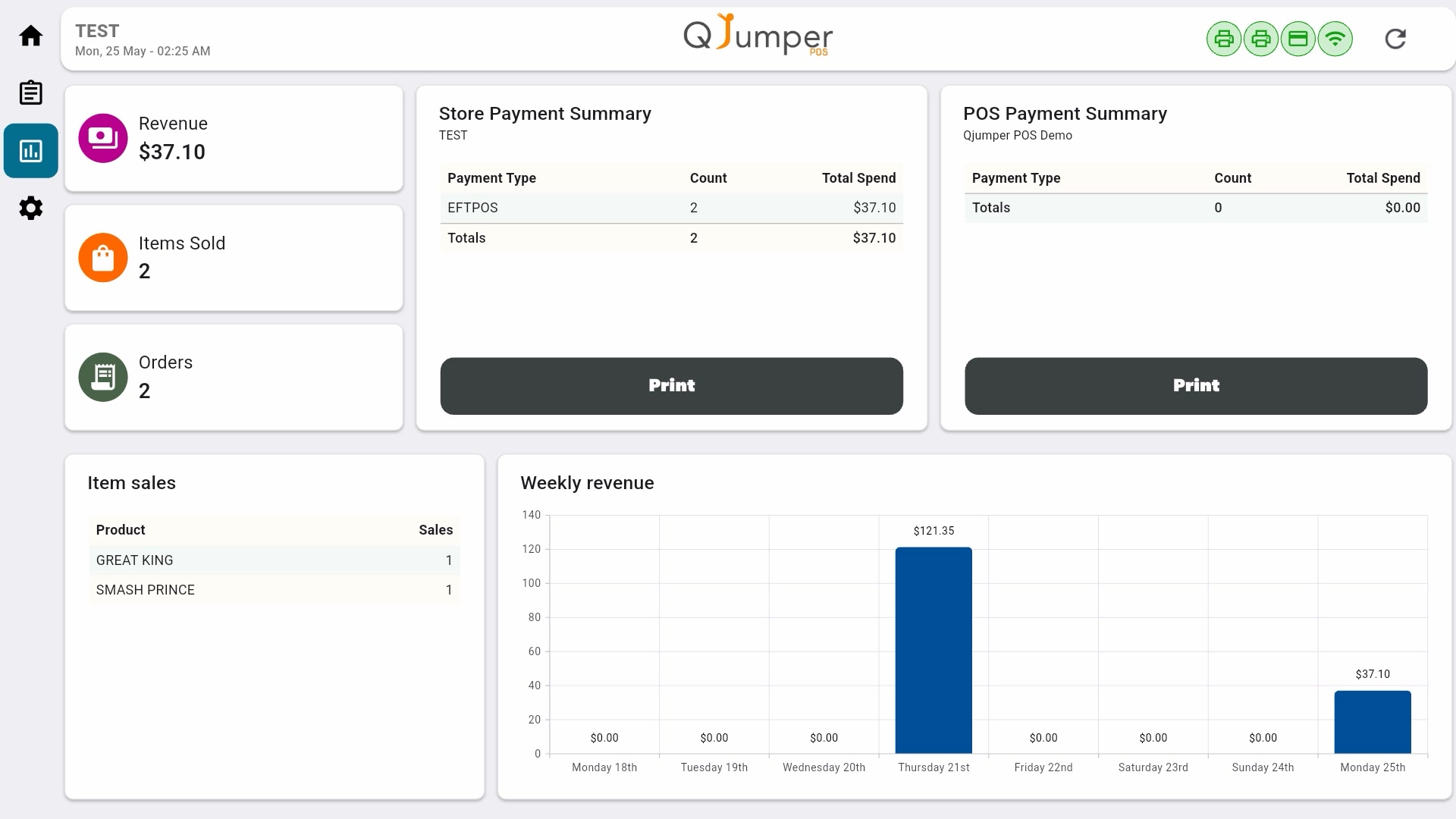Click the QJumper POS logo
1456x819 pixels.
click(x=758, y=36)
